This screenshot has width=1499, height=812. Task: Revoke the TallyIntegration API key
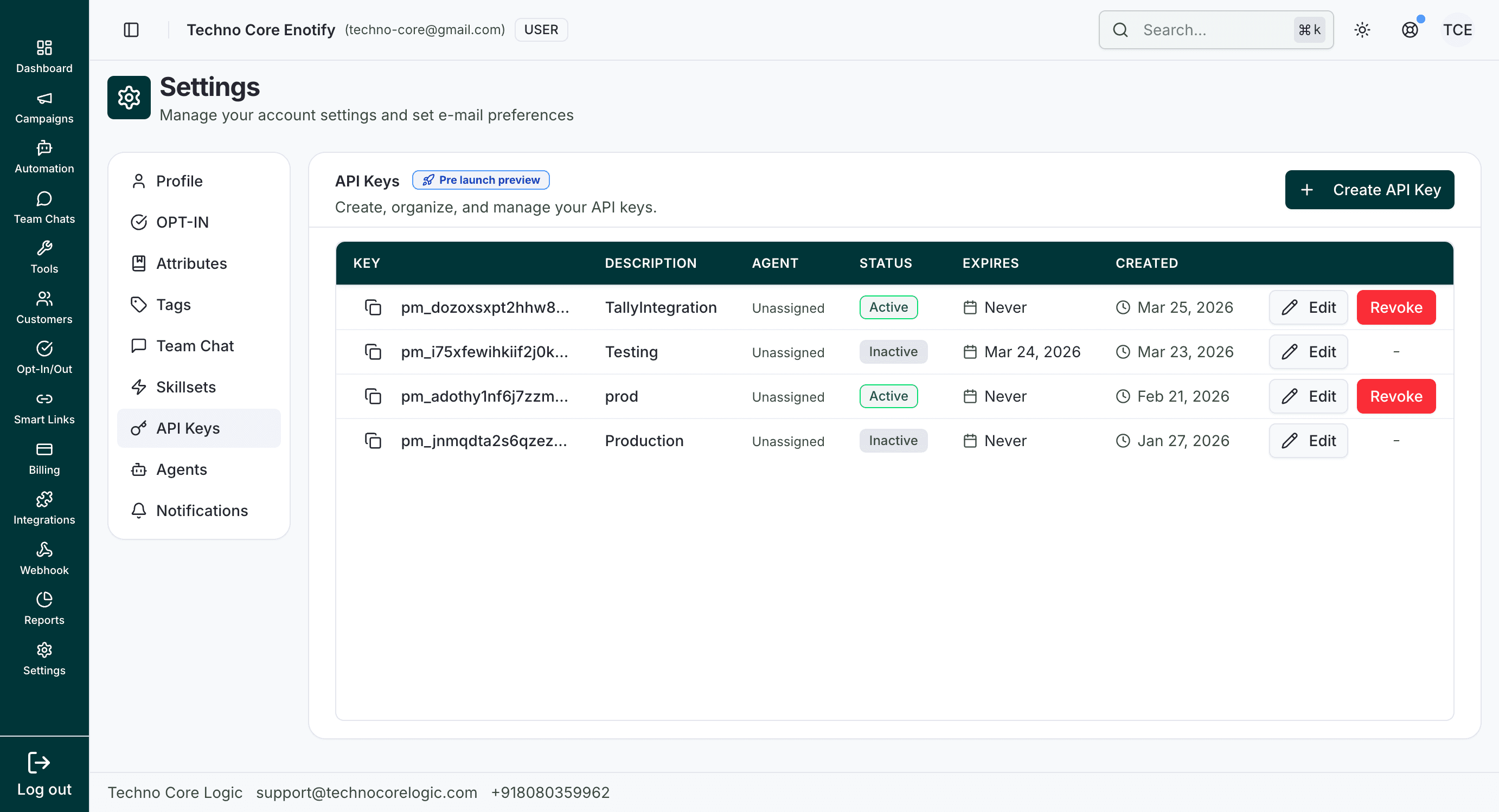click(x=1396, y=307)
